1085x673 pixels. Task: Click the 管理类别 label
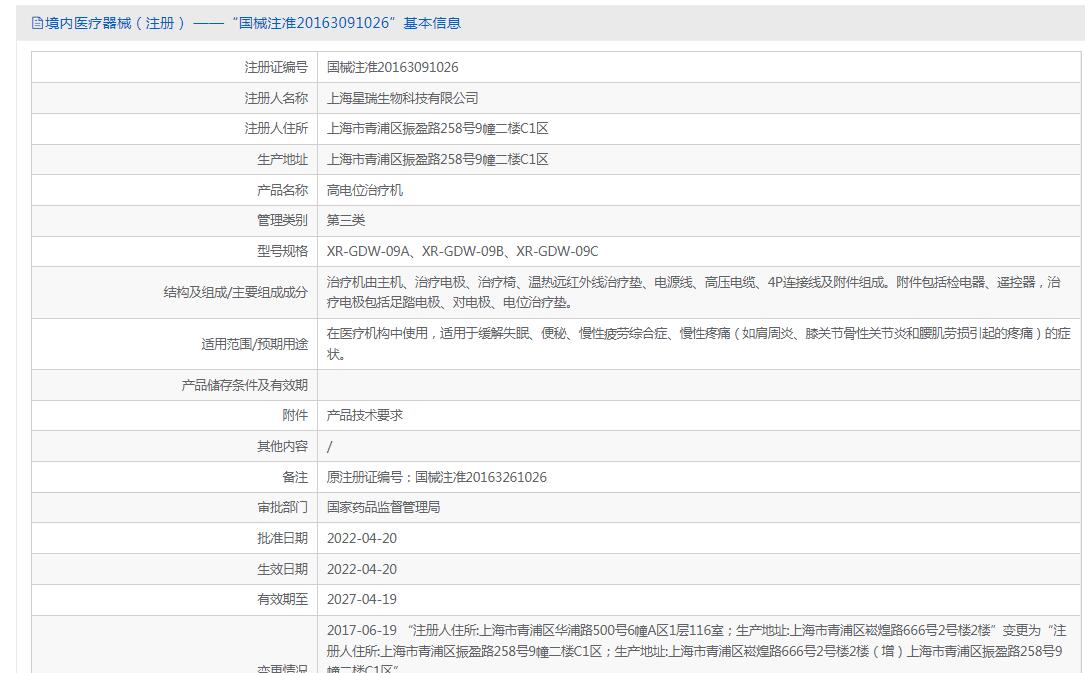pyautogui.click(x=282, y=220)
